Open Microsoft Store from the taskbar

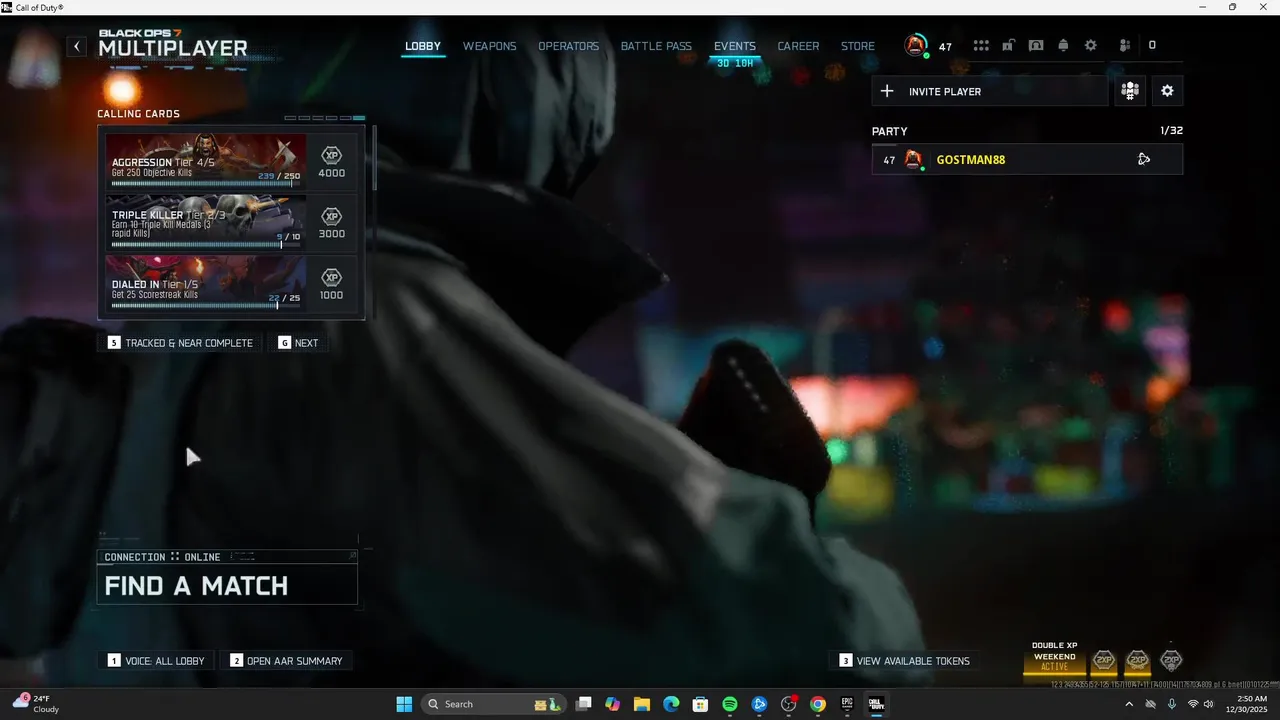(x=701, y=704)
